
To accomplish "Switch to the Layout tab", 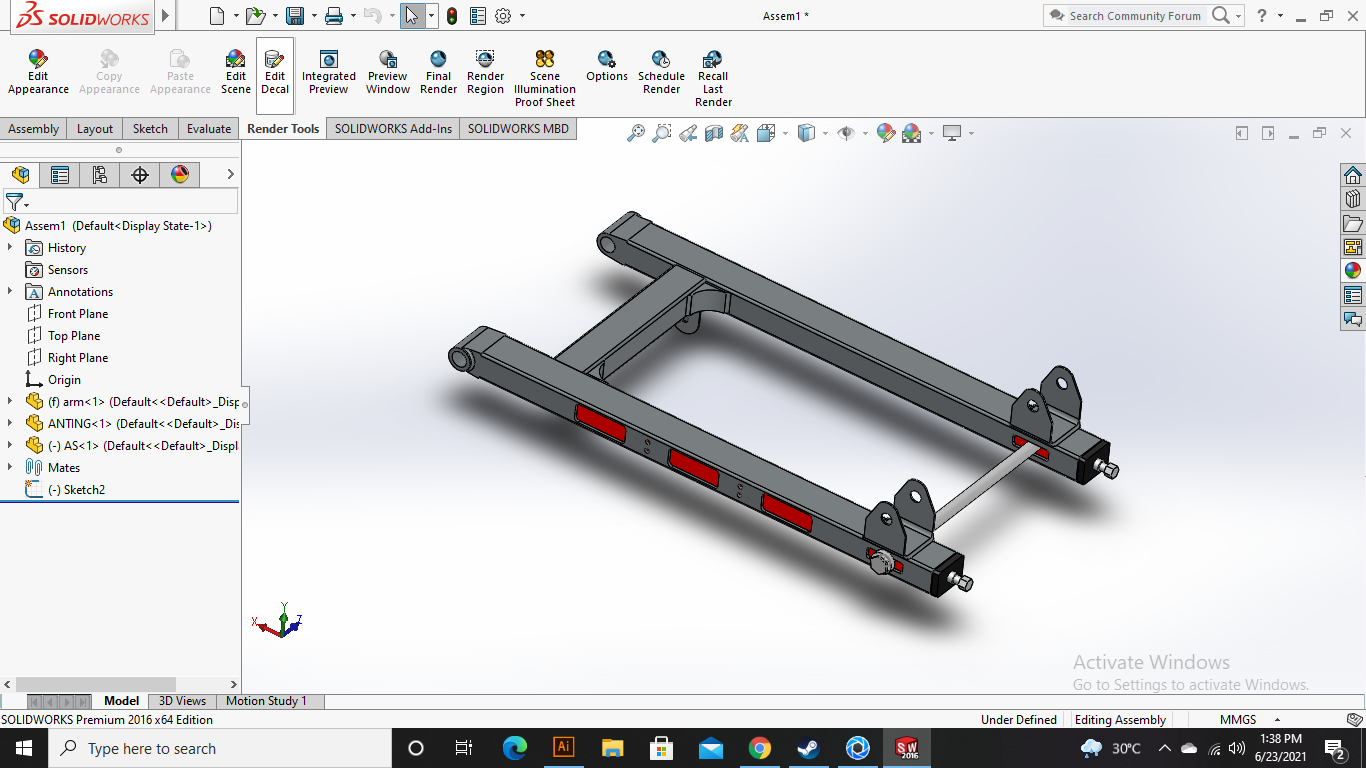I will (95, 129).
